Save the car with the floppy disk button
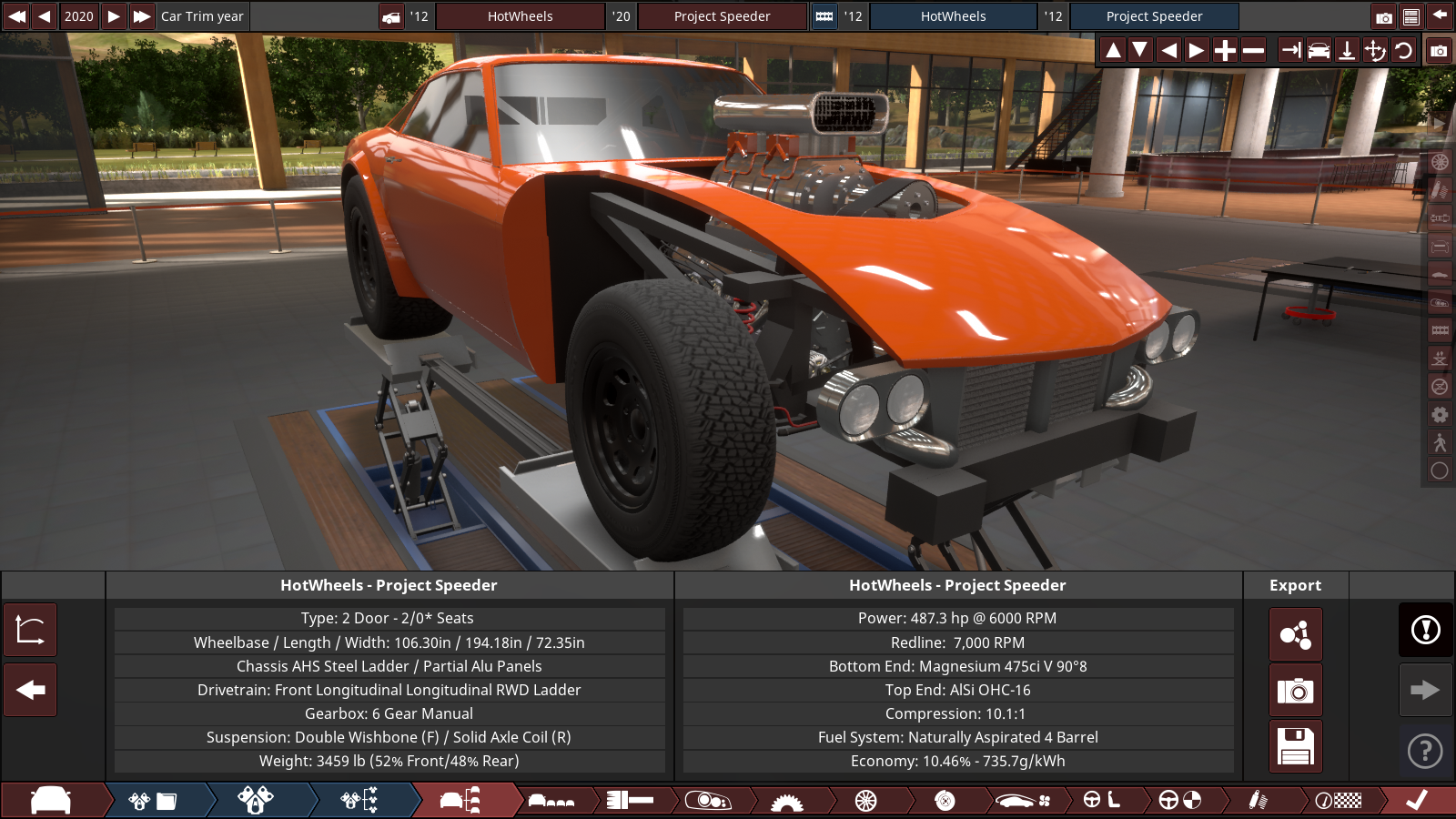The width and height of the screenshot is (1456, 819). [1296, 747]
